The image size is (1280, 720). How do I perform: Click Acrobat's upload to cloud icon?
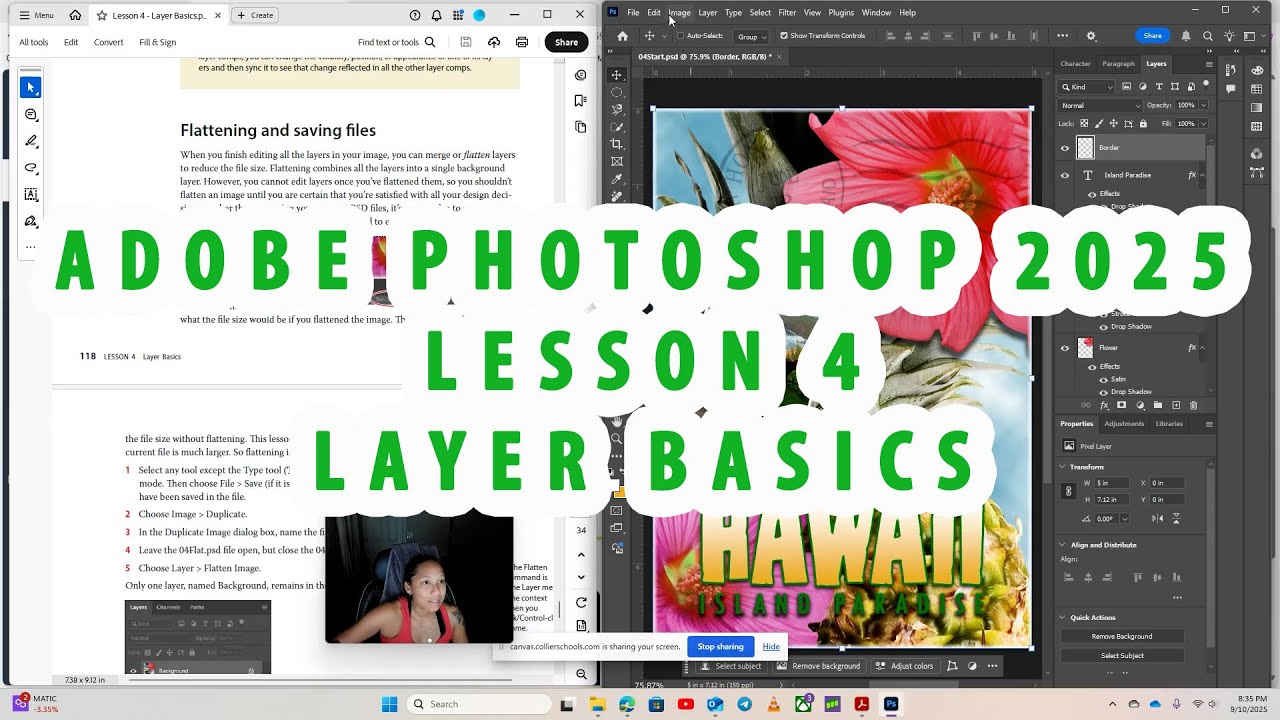(x=494, y=42)
